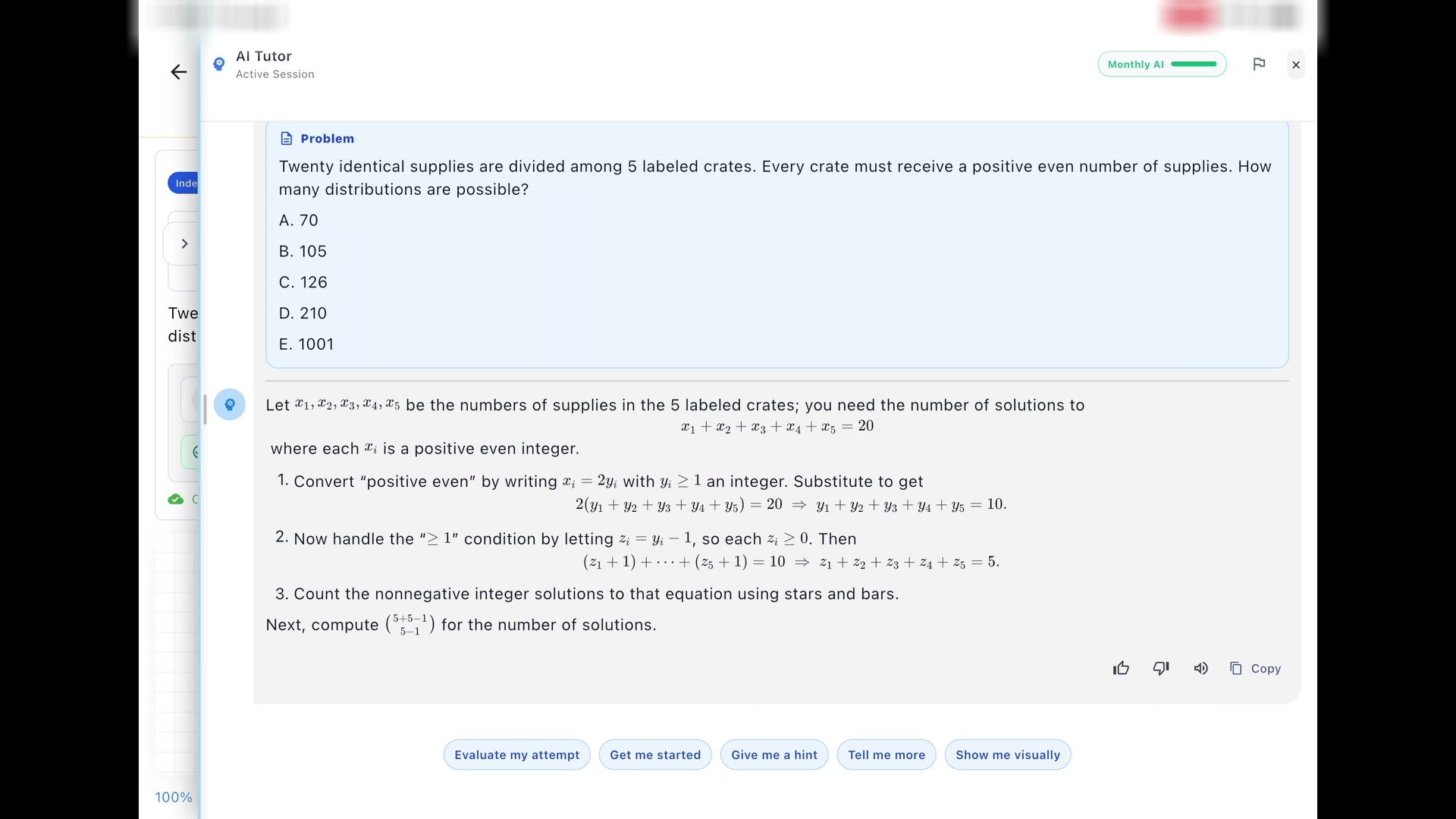Flag this tutor session
The image size is (1456, 819).
point(1259,64)
